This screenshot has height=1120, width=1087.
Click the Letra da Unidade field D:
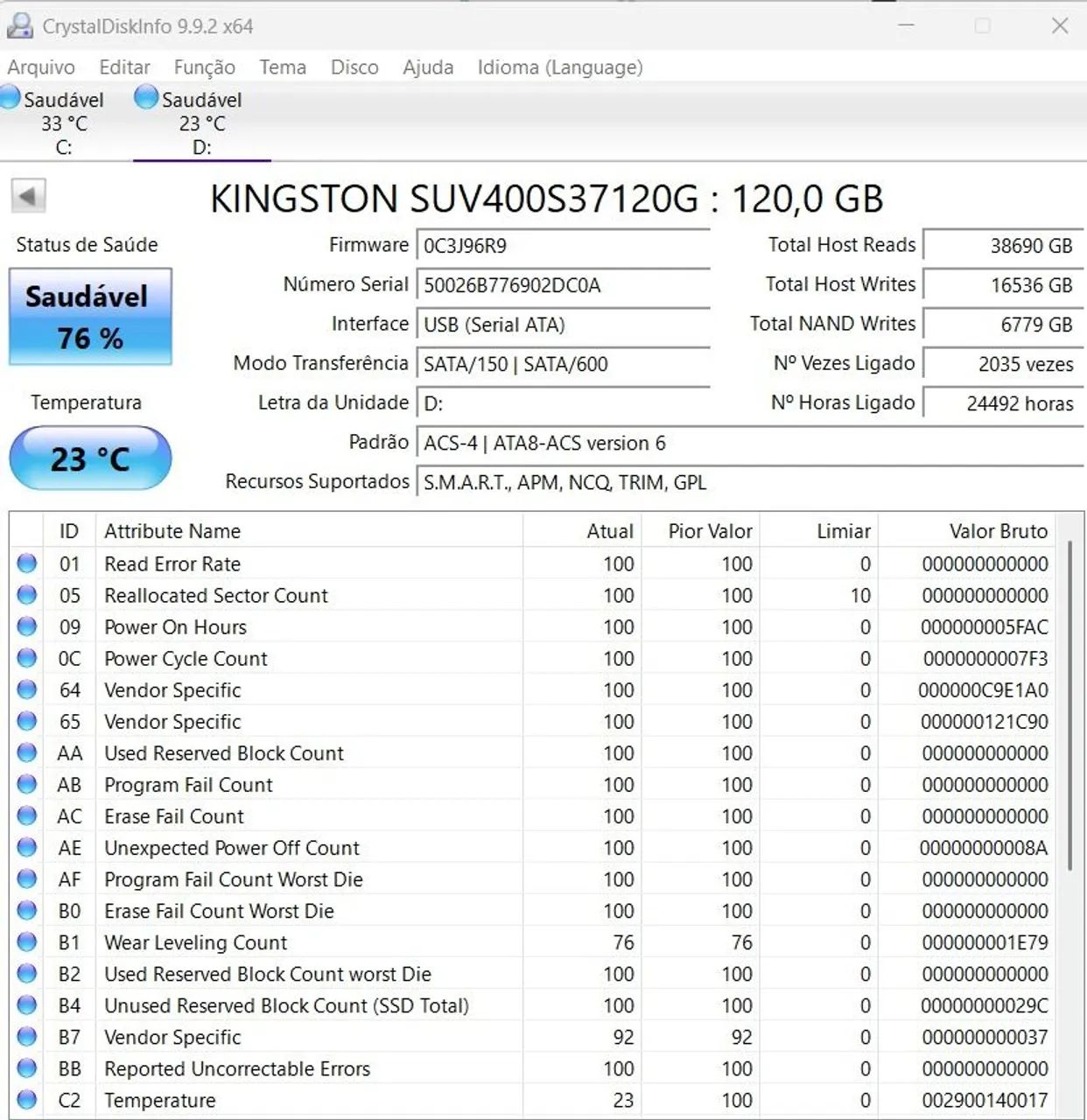tap(563, 403)
